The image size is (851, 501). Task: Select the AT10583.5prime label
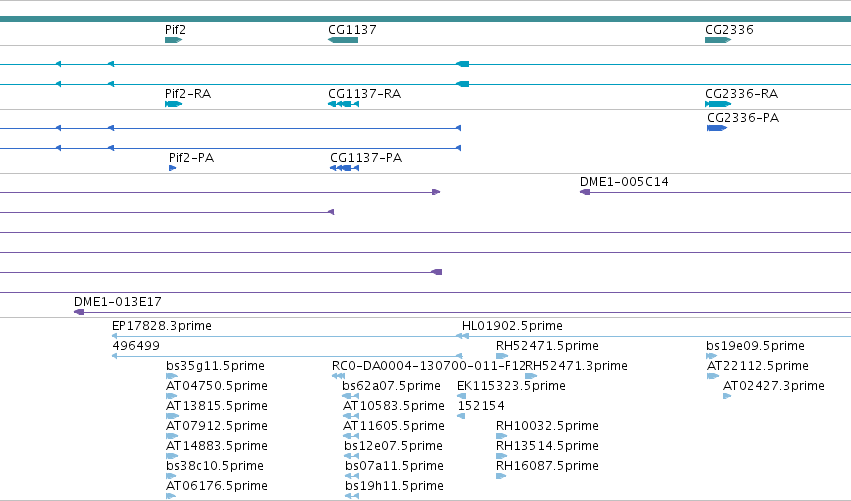pyautogui.click(x=393, y=406)
